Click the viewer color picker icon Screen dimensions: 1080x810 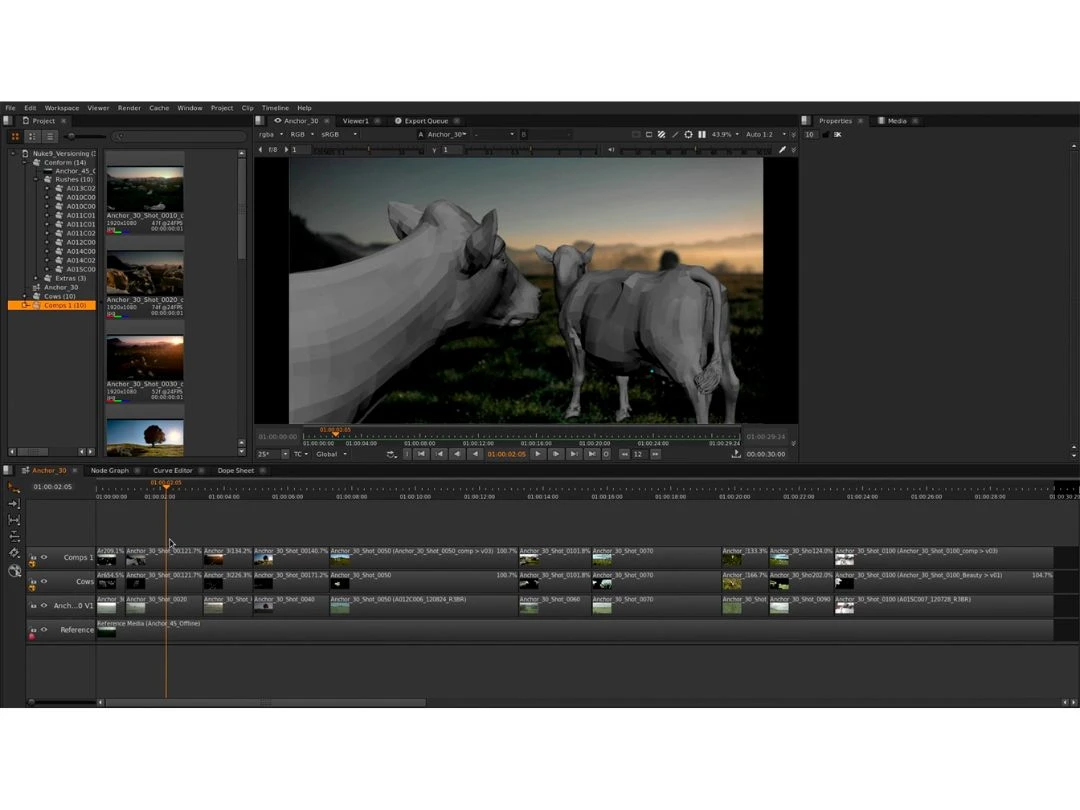783,150
